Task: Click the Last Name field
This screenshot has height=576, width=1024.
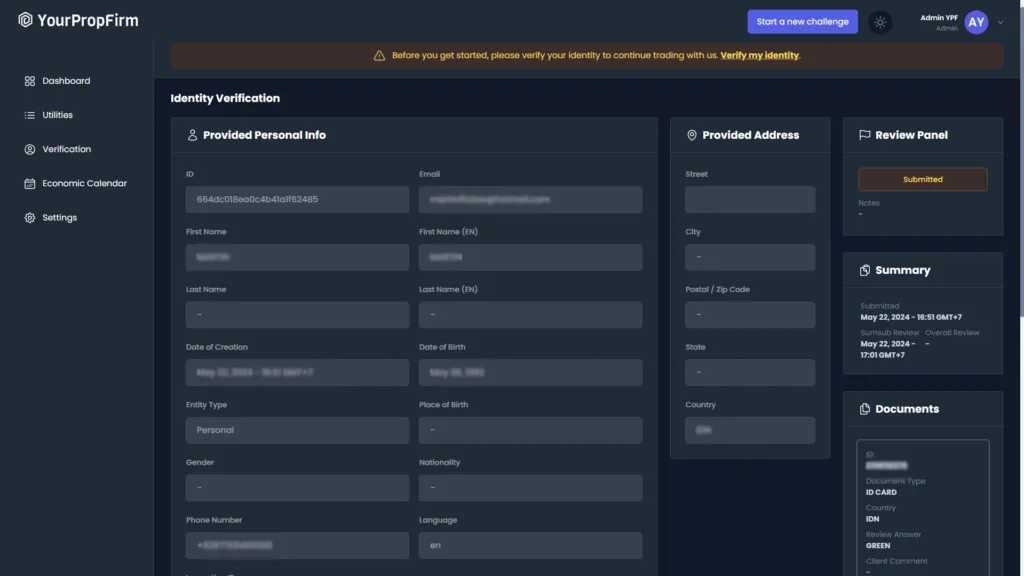Action: click(297, 315)
